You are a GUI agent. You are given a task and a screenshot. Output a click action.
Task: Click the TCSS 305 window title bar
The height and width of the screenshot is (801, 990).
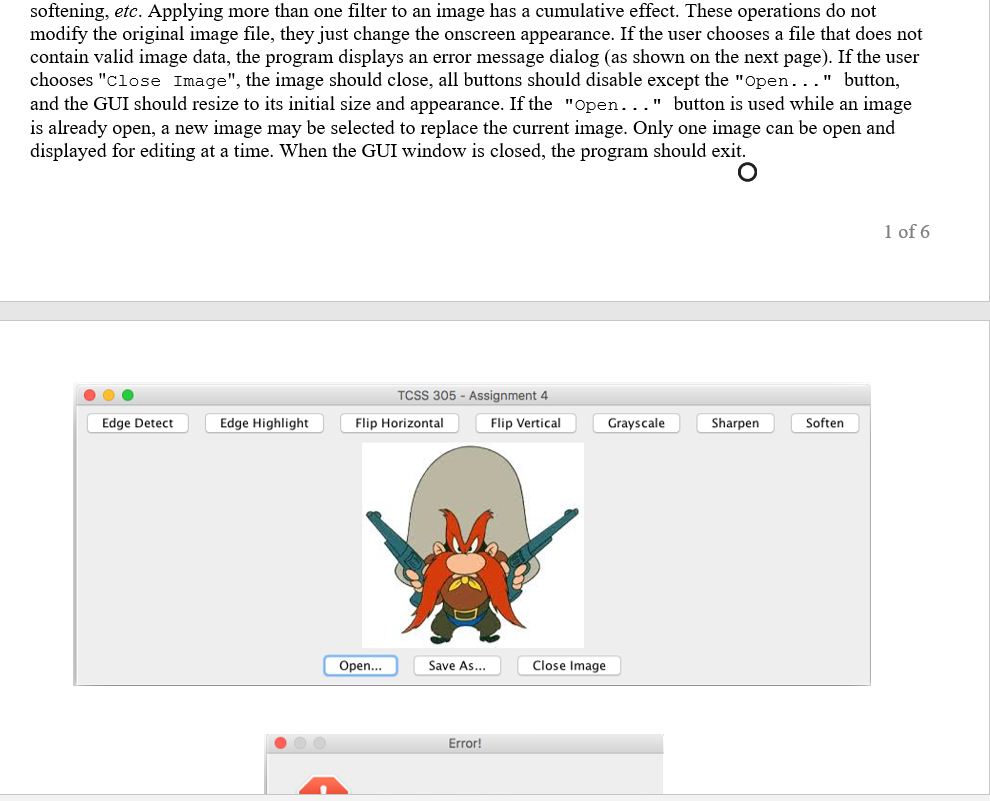point(471,395)
